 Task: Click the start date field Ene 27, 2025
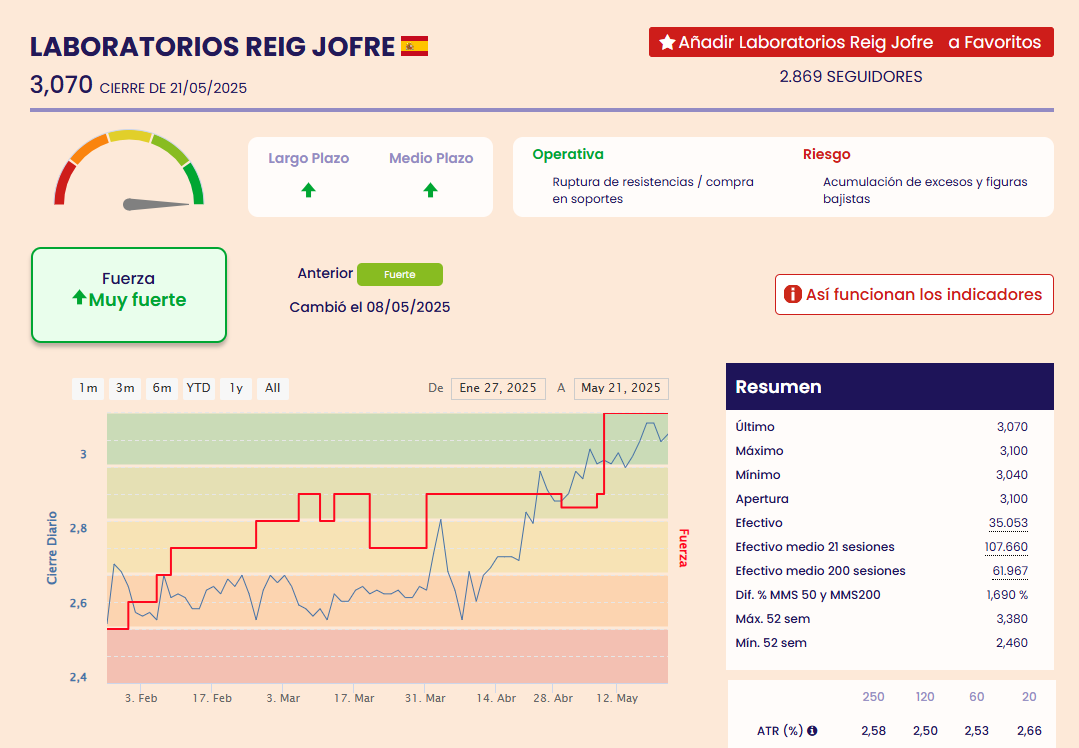tap(498, 388)
